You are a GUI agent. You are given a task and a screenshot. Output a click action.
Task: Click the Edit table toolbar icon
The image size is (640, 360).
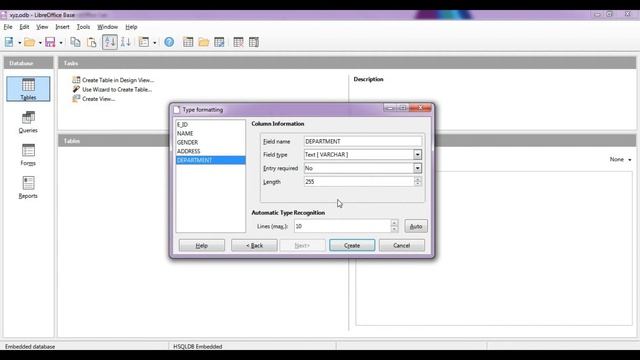tap(219, 42)
